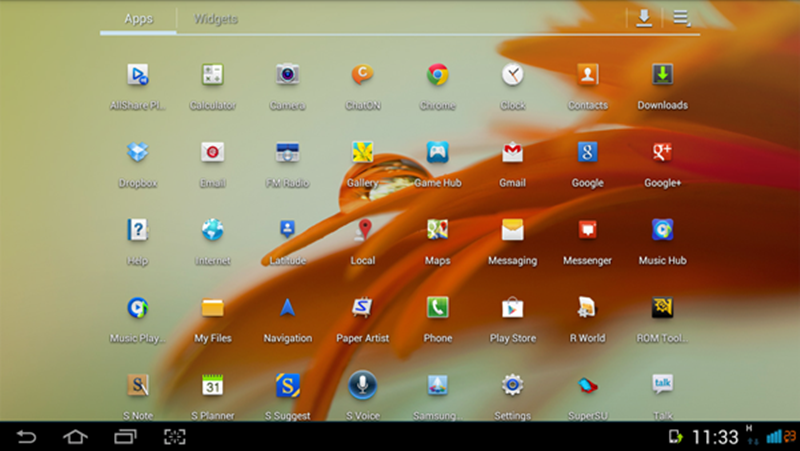Open the Recent apps button
The height and width of the screenshot is (451, 800).
click(125, 437)
